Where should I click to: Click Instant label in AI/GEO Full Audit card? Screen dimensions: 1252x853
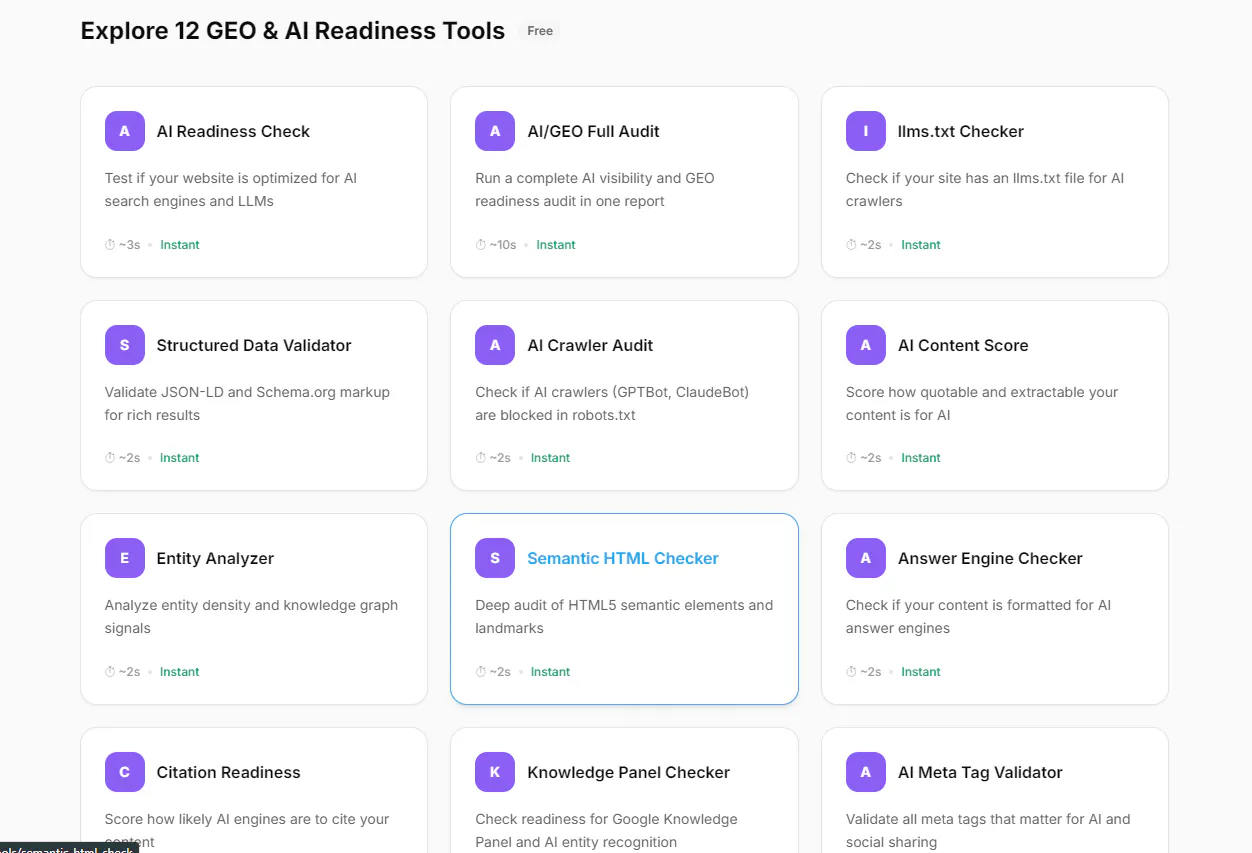(x=556, y=245)
